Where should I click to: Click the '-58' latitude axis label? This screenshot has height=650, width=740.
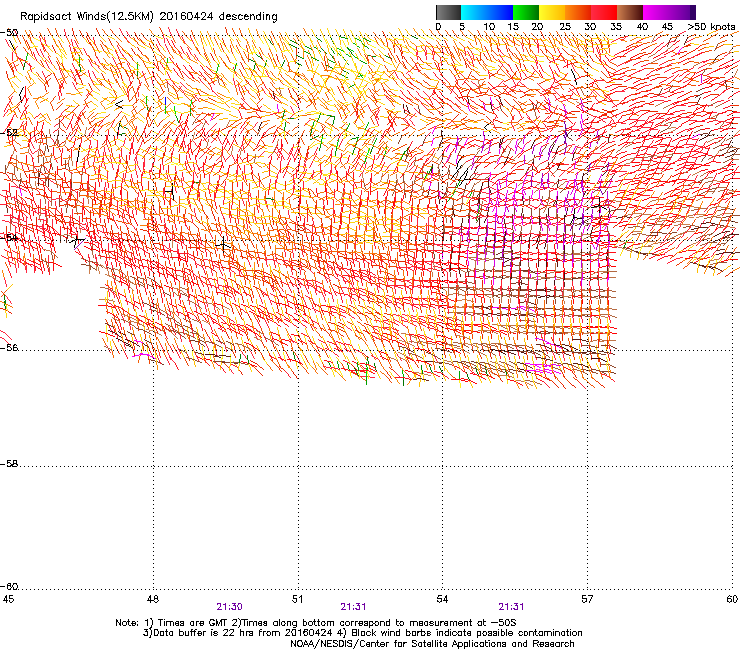[9, 464]
